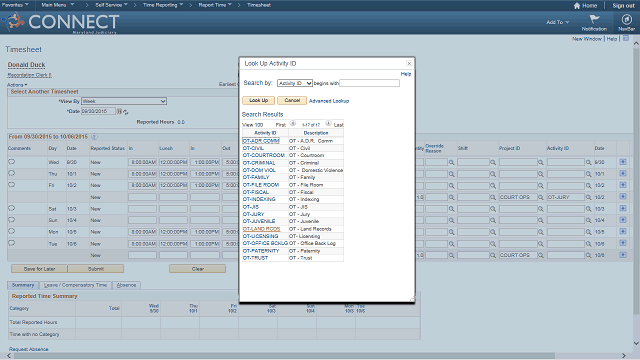Click the comment bubble for Sat 10/3

(11, 208)
